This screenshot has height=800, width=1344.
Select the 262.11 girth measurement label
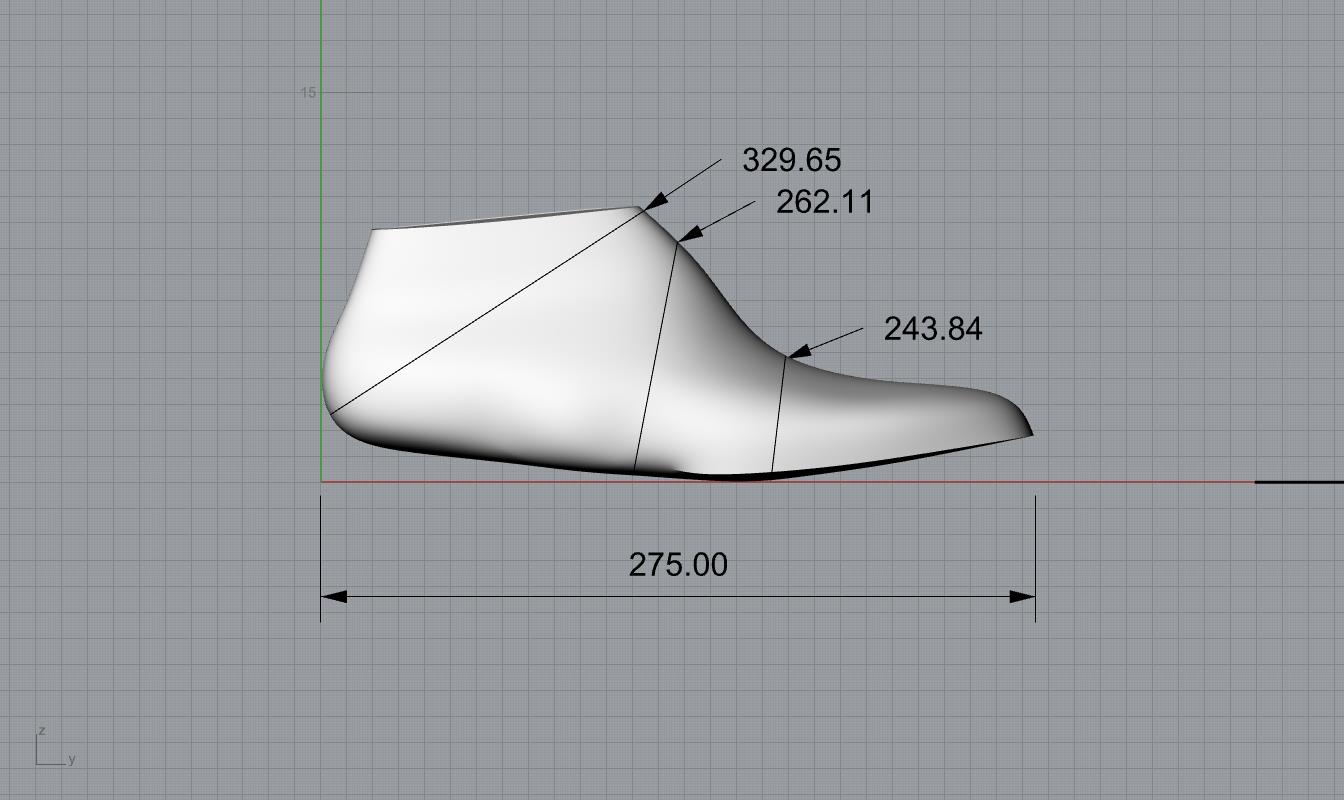coord(824,202)
